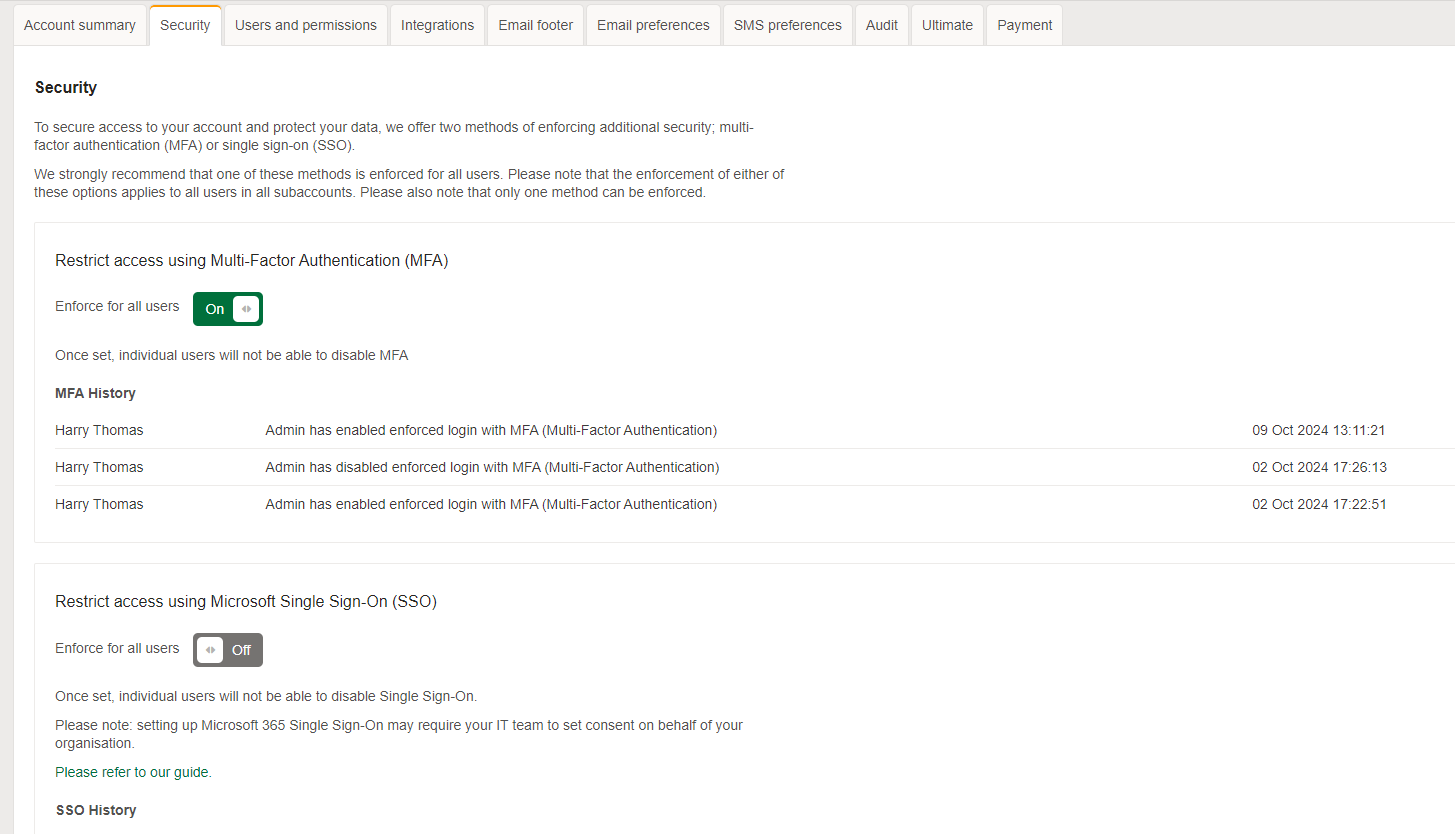Click Harry Thomas in the first MFA history row
Viewport: 1455px width, 834px height.
[99, 430]
